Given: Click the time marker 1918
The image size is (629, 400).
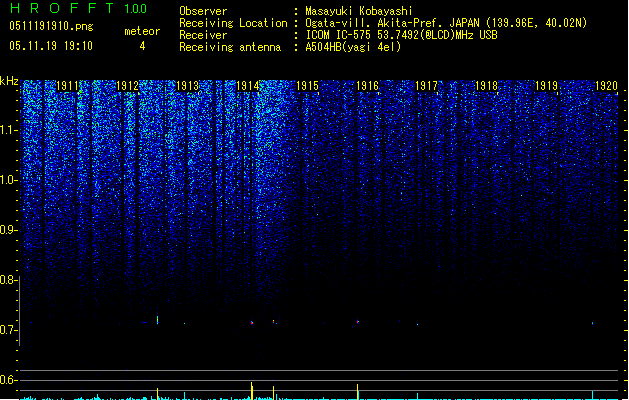Looking at the screenshot, I should tap(487, 86).
